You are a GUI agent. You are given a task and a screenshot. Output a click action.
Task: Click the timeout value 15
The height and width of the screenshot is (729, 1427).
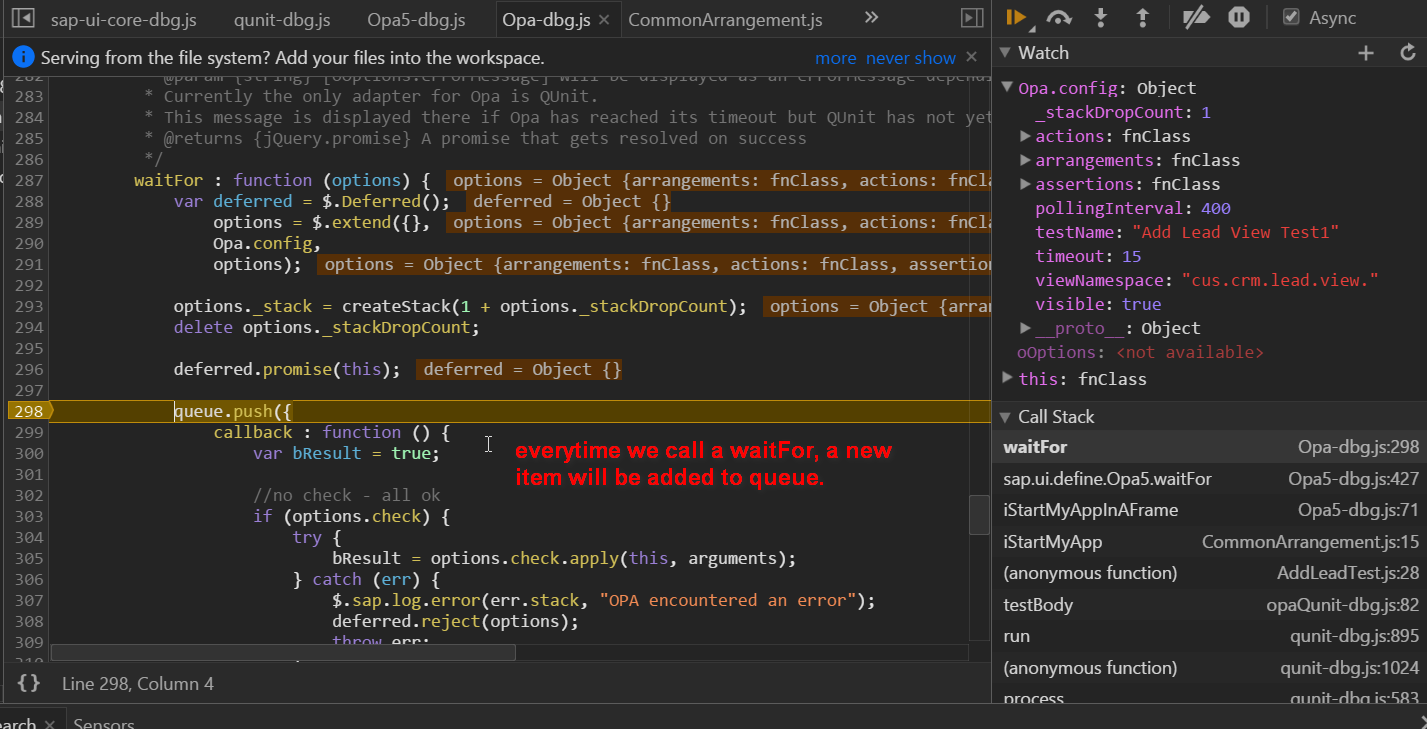point(1131,256)
